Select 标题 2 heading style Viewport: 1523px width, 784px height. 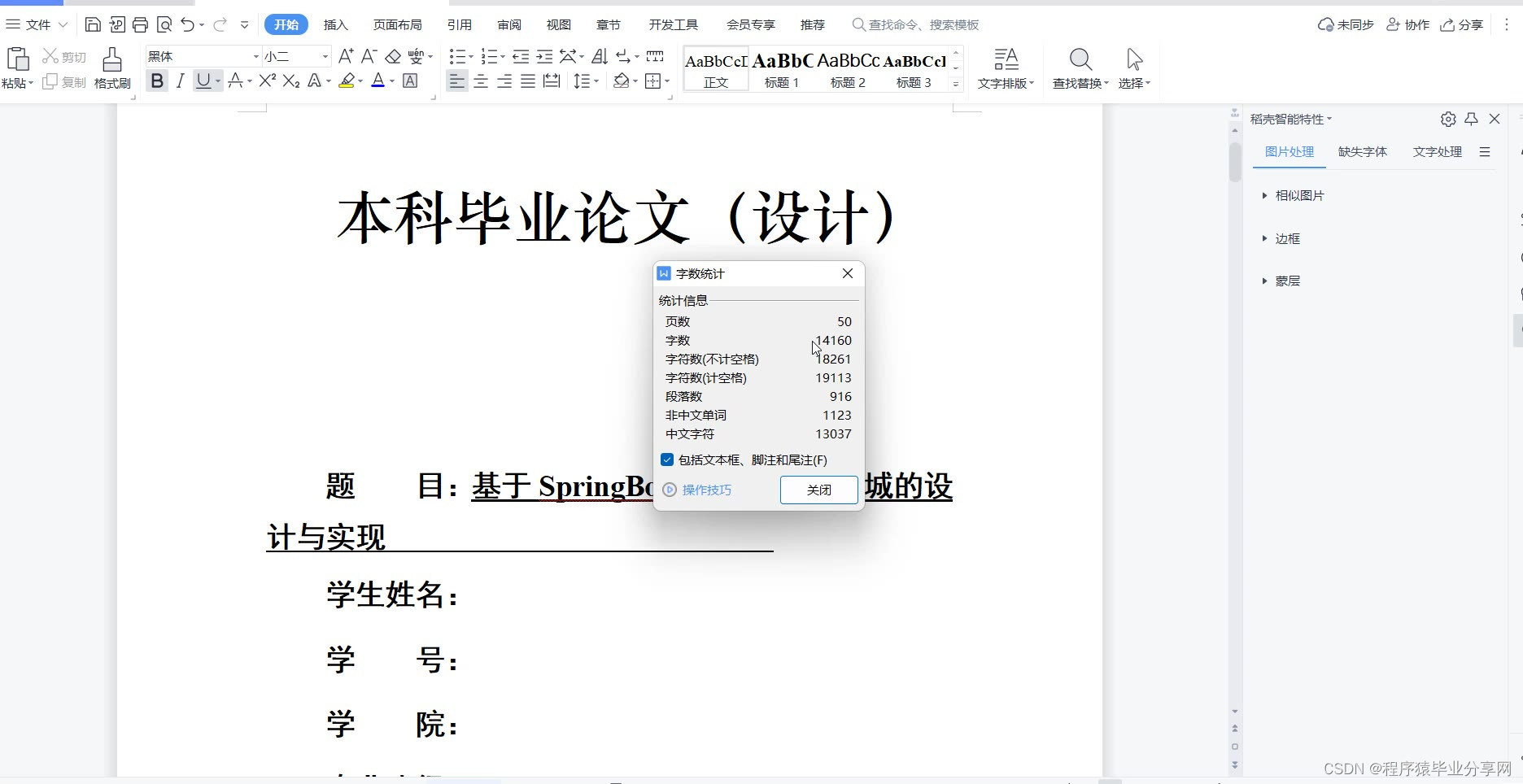848,69
